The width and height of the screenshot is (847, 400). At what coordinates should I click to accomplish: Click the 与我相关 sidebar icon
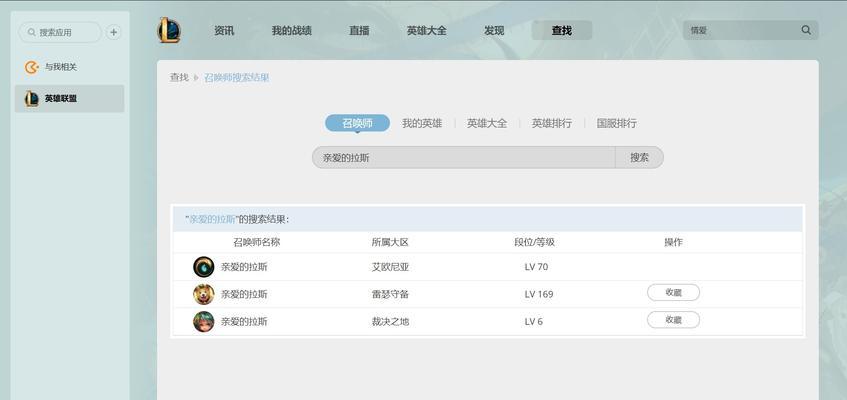click(x=32, y=67)
